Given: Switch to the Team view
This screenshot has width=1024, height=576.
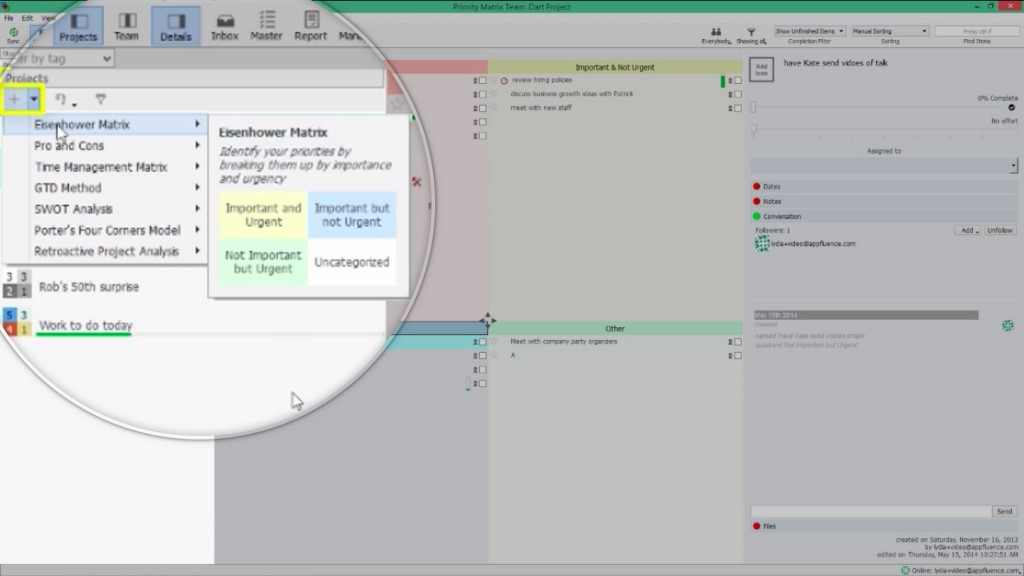Looking at the screenshot, I should pos(127,26).
